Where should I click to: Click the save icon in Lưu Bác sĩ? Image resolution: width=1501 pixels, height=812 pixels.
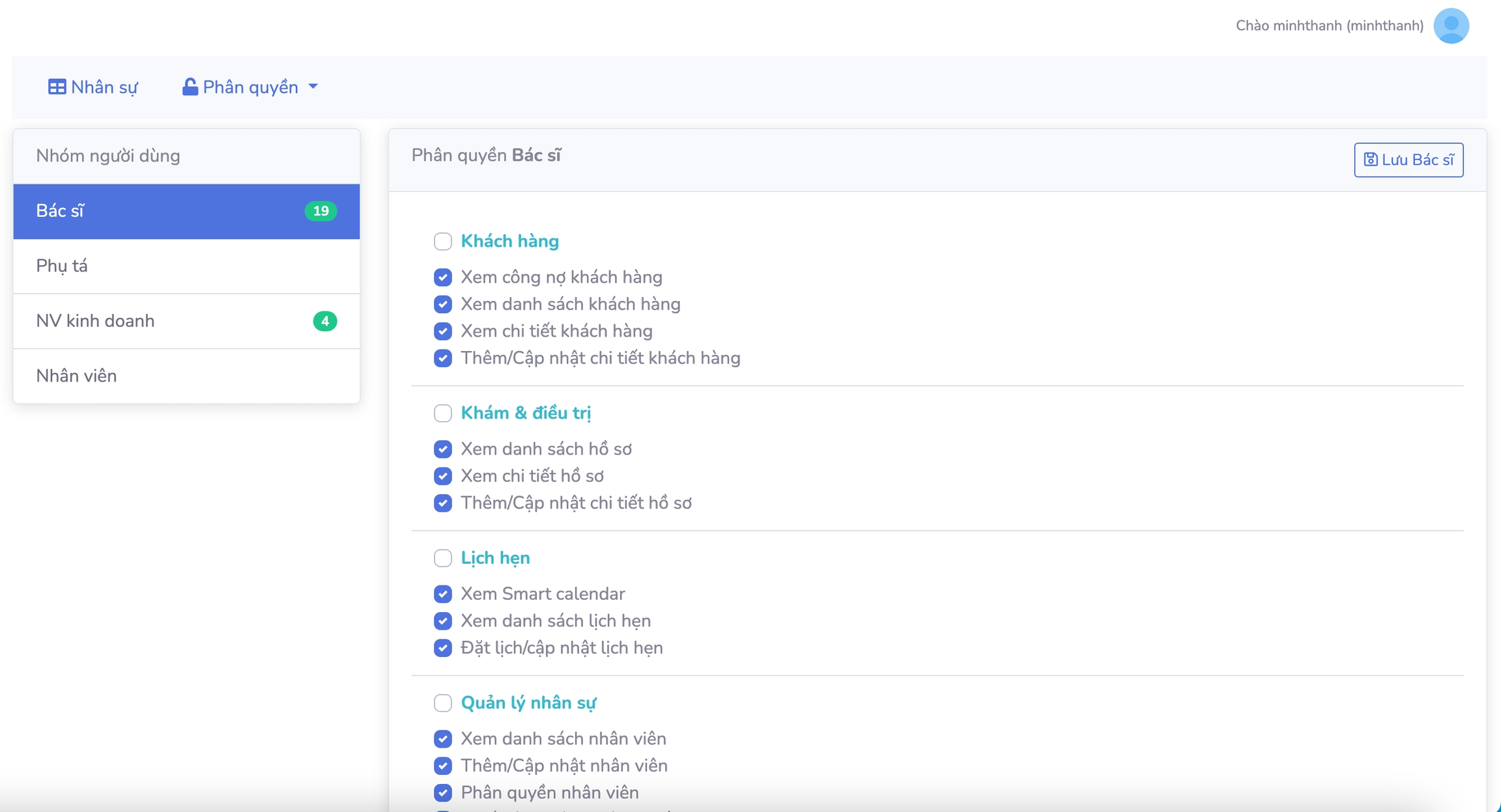point(1370,160)
